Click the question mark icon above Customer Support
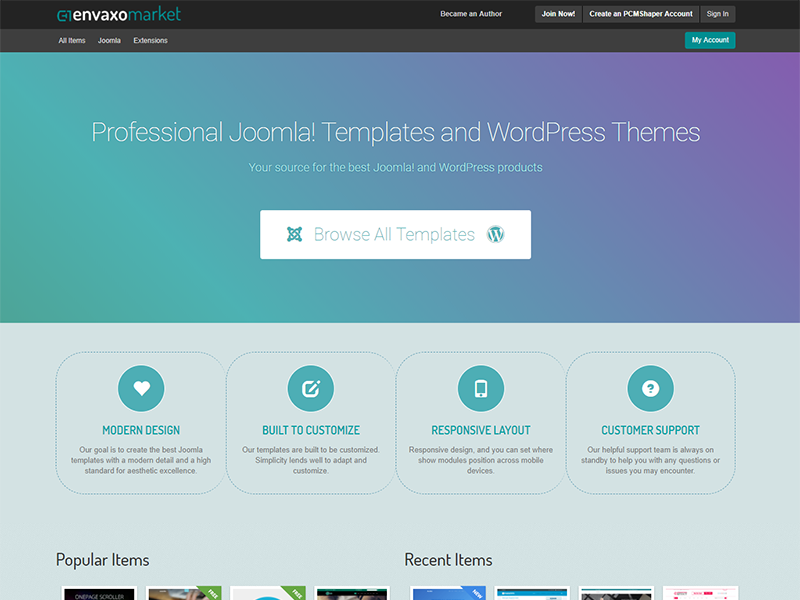Viewport: 800px width, 600px height. 651,388
